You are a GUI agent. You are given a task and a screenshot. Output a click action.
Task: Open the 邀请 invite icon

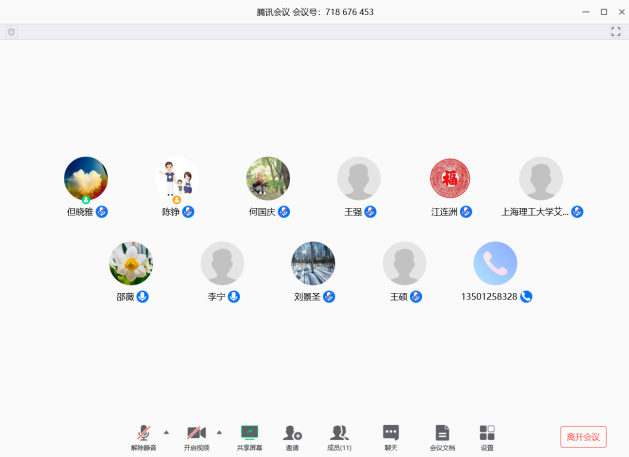292,434
